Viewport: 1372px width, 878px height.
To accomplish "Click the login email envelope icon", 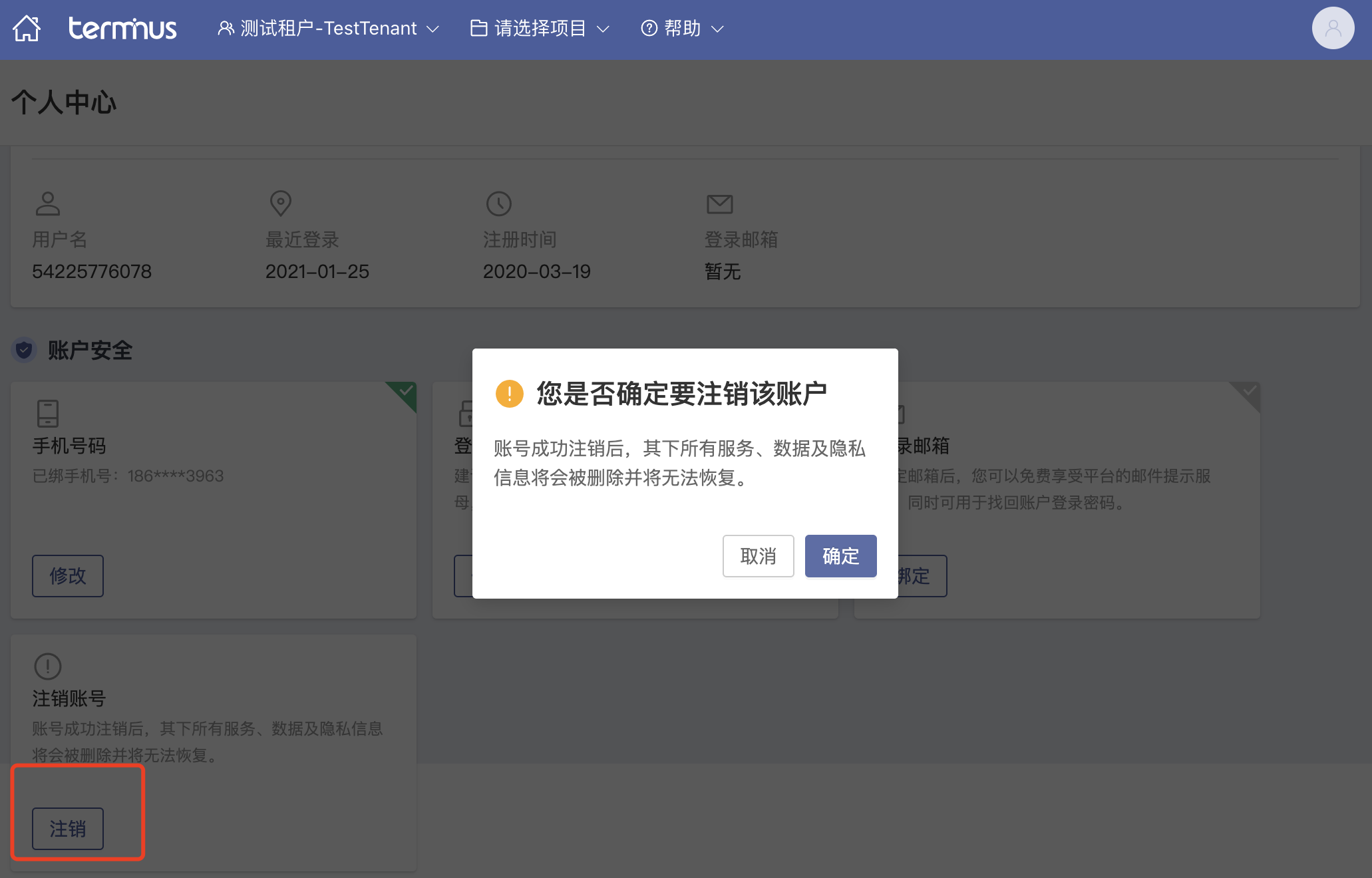I will [719, 204].
